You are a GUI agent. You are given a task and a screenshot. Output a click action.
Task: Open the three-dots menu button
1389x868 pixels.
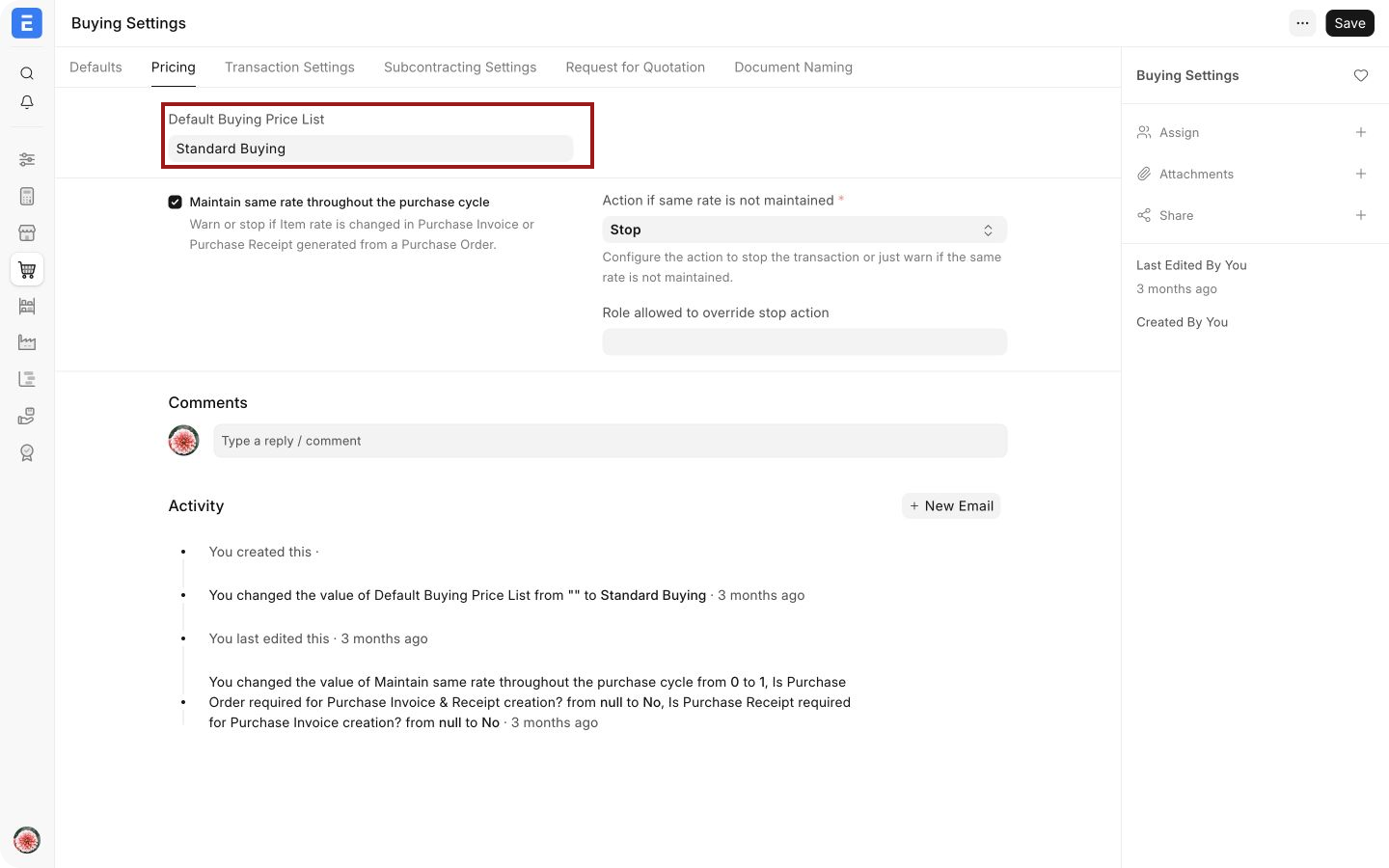coord(1302,23)
